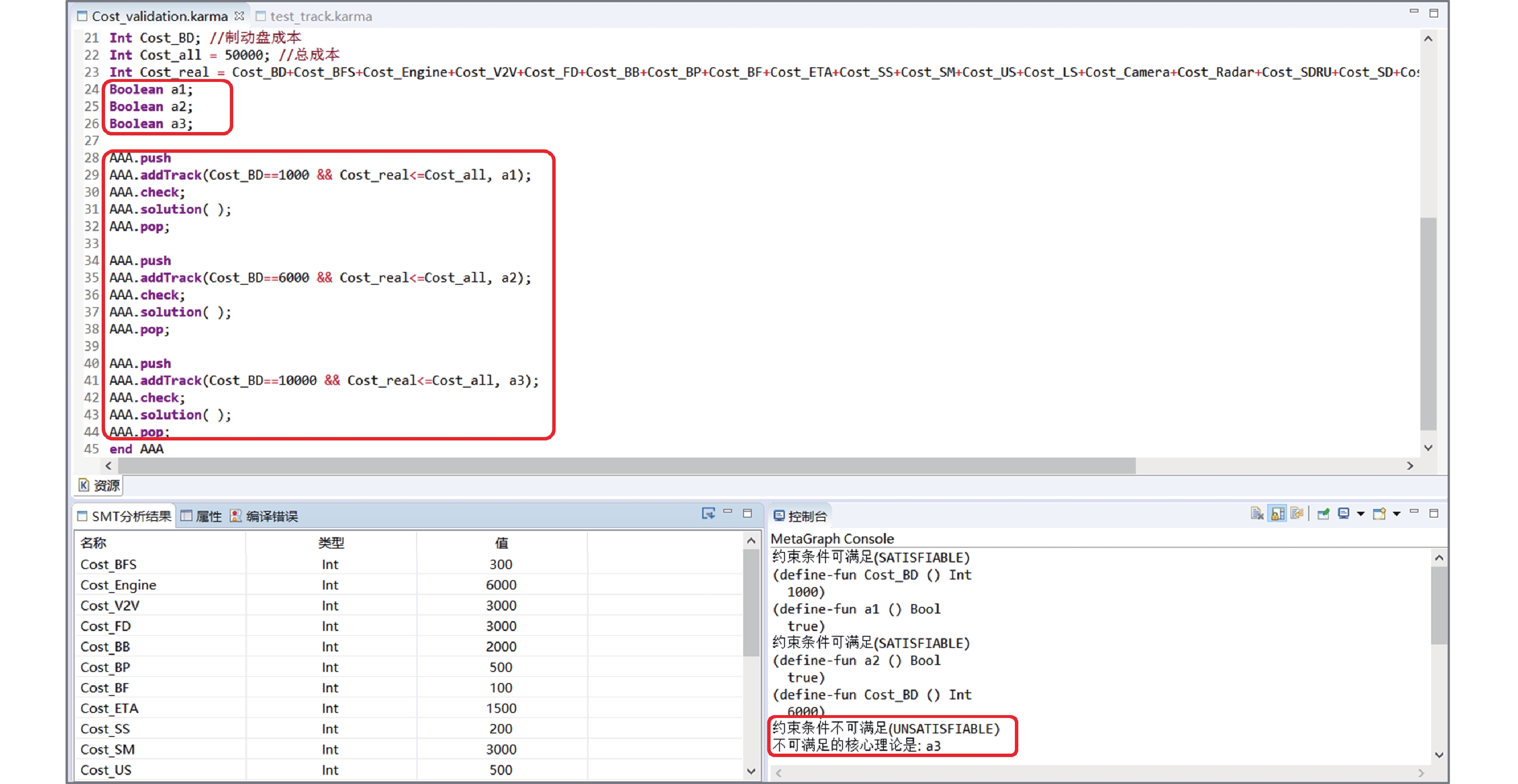Select the Cost_SM row name
Viewport: 1518px width, 784px height.
pos(107,750)
